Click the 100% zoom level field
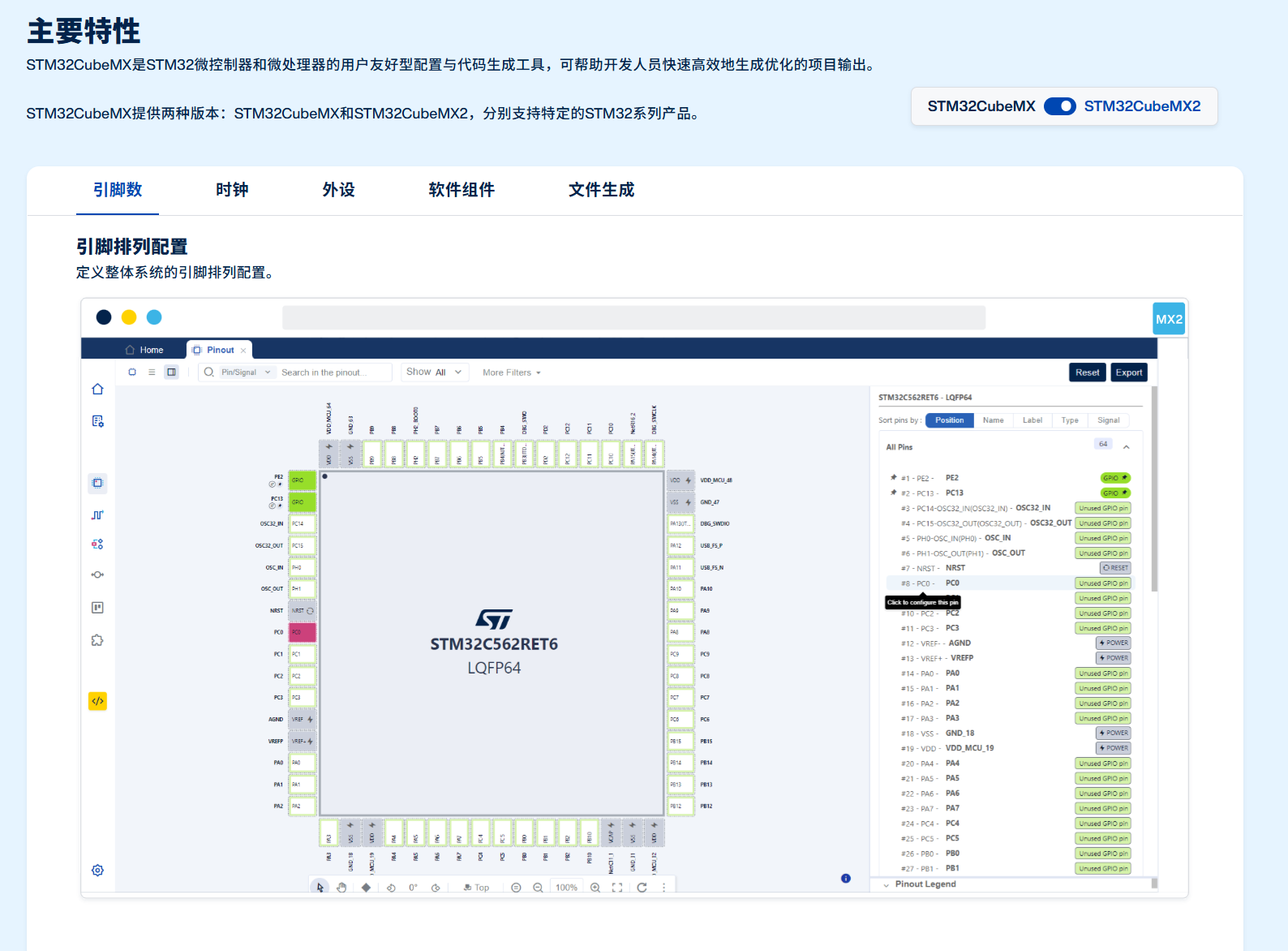 point(566,888)
